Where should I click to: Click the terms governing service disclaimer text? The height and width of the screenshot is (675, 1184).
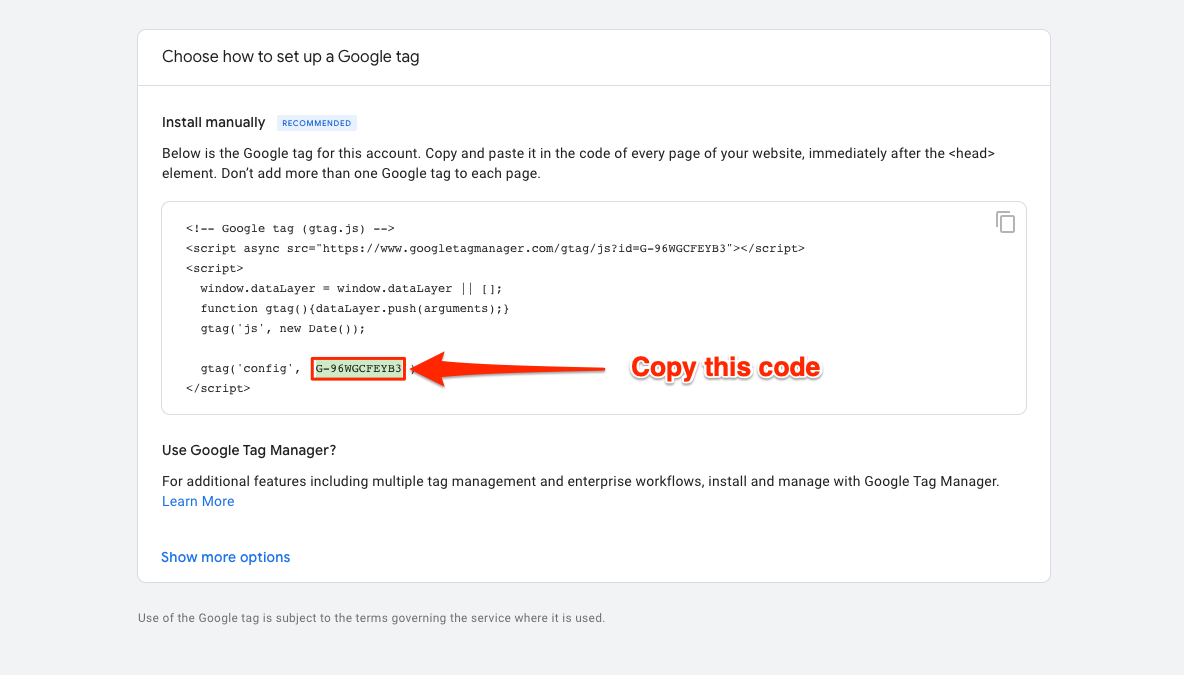tap(370, 617)
